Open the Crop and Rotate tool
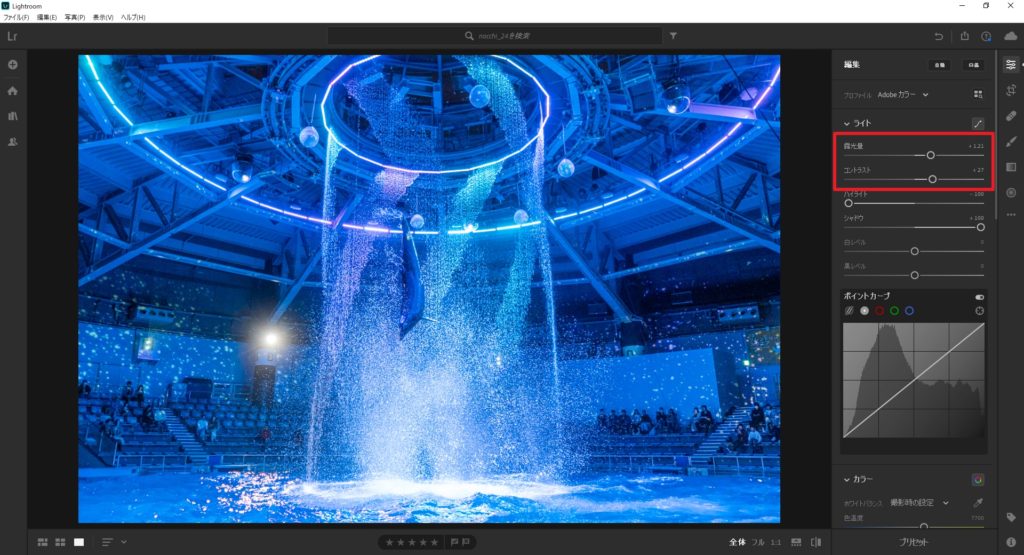Screen dimensions: 1024x555 [x=1010, y=90]
